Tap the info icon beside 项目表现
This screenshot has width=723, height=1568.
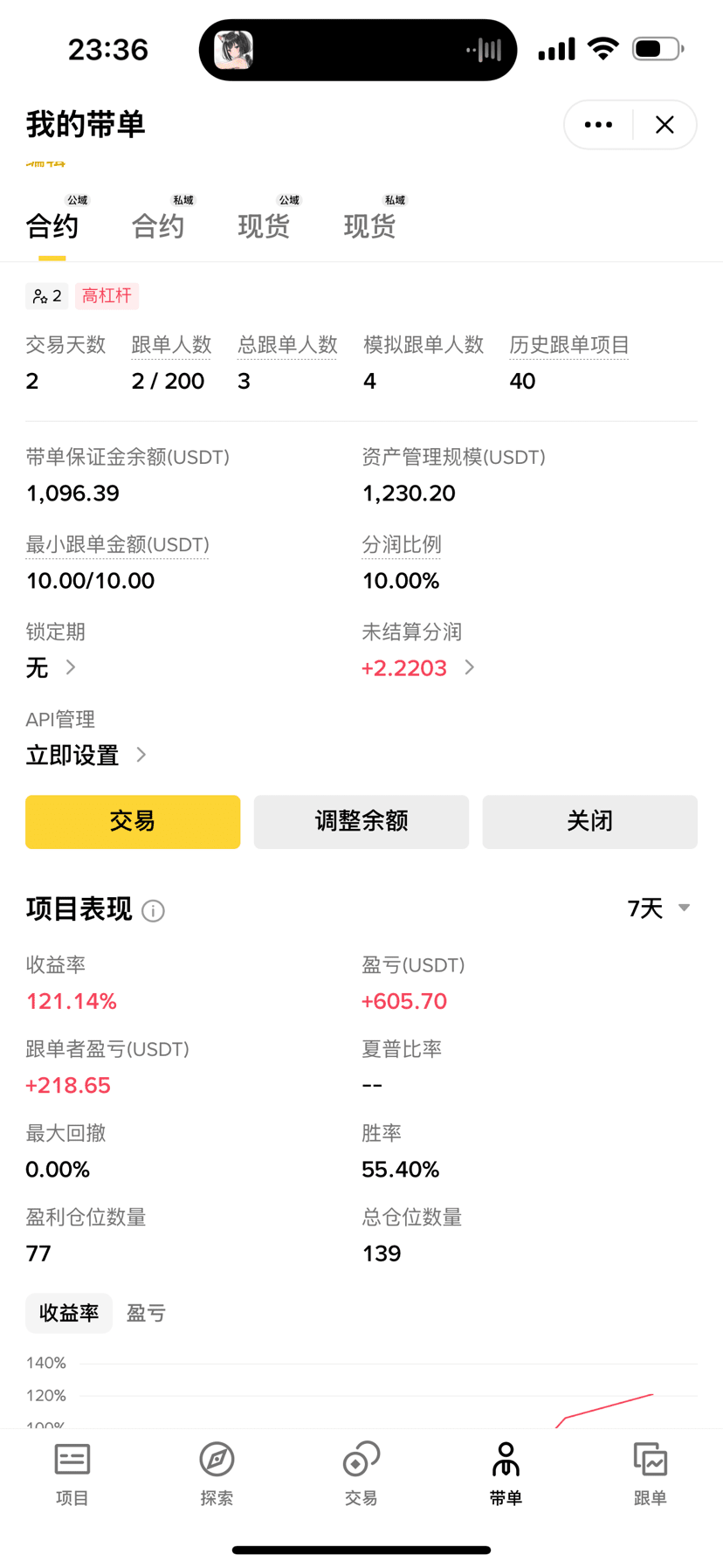(x=153, y=911)
